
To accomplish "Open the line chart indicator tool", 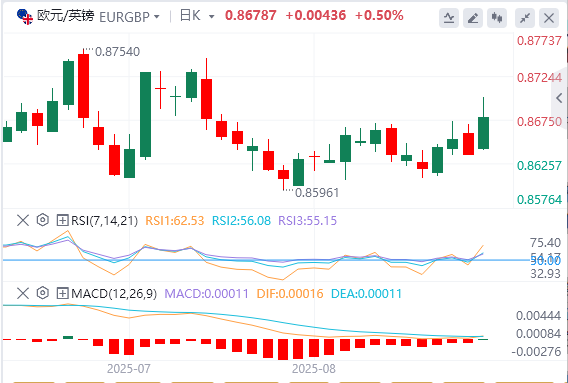I will tap(449, 18).
